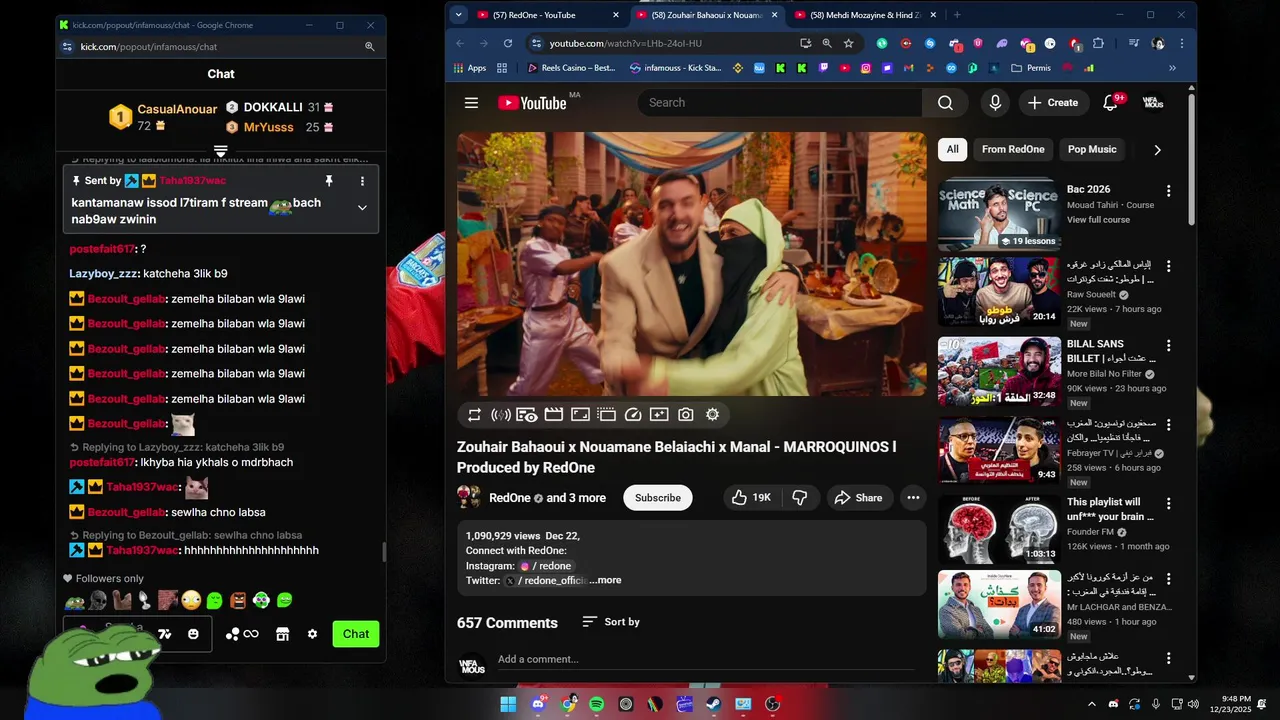Collapse chat leaderboard with the funnel icon
This screenshot has height=720, width=1280.
(x=221, y=151)
